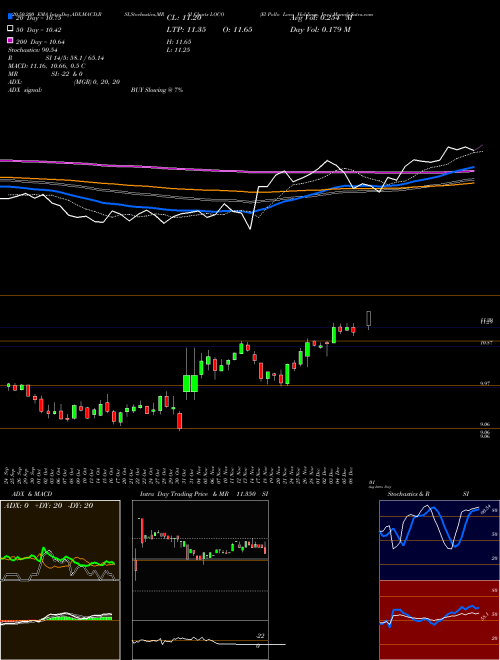Click the 'Stochastics & R' panel title
Screen dimensions: 500x660
[408, 494]
